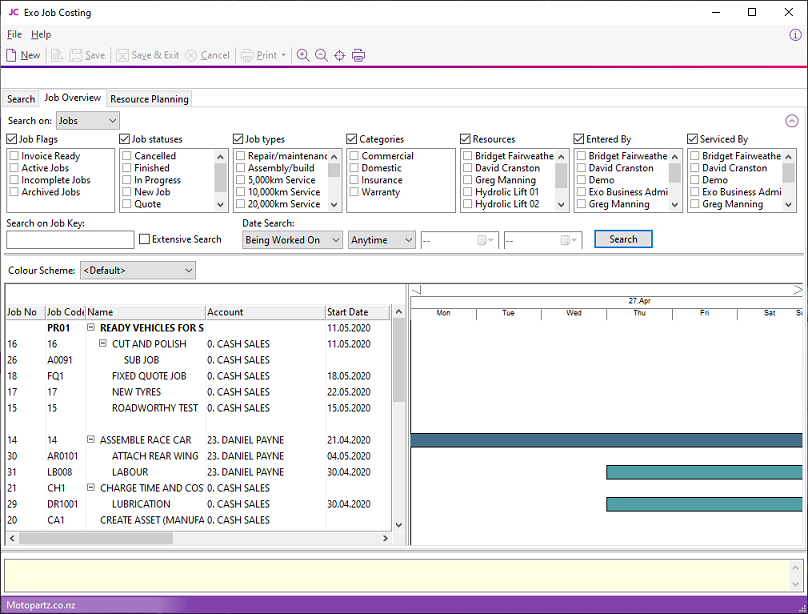Open the File menu
The width and height of the screenshot is (808, 614).
(14, 35)
